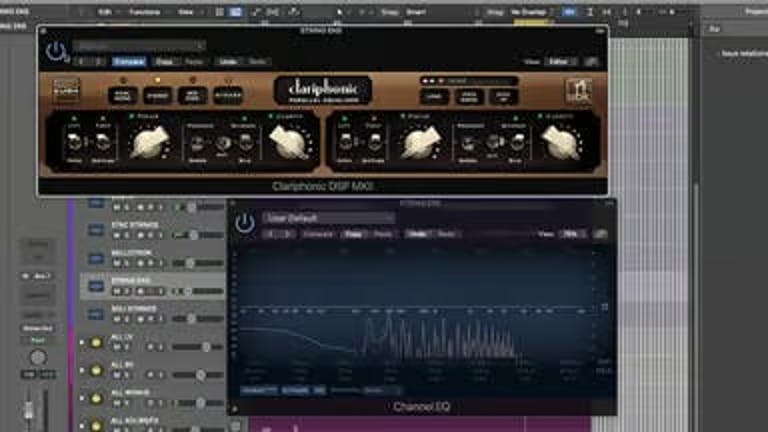Go to next preset in Clariphonic header
The image size is (768, 432).
(98, 62)
